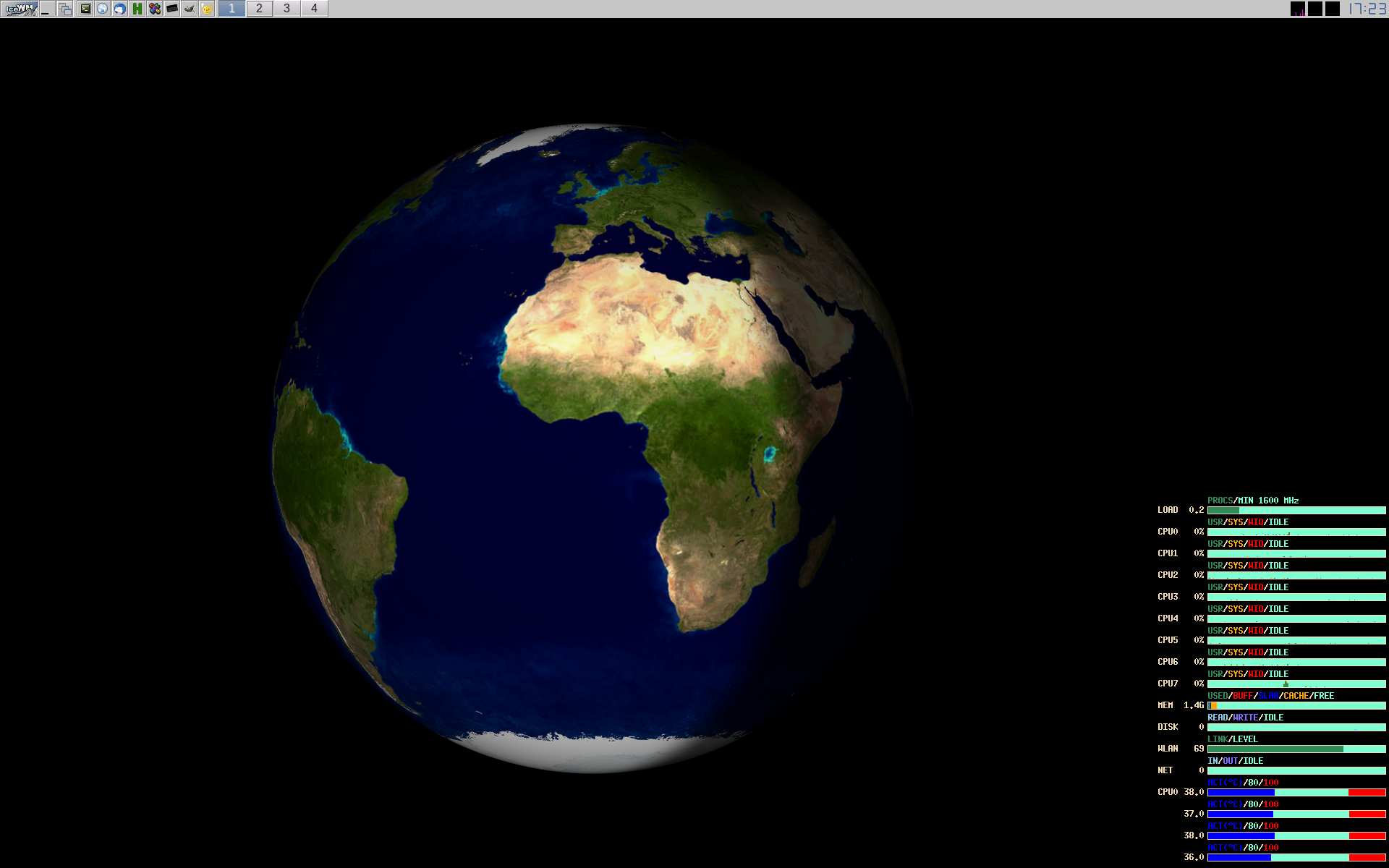
Task: Open the window list menu icon
Action: (65, 9)
